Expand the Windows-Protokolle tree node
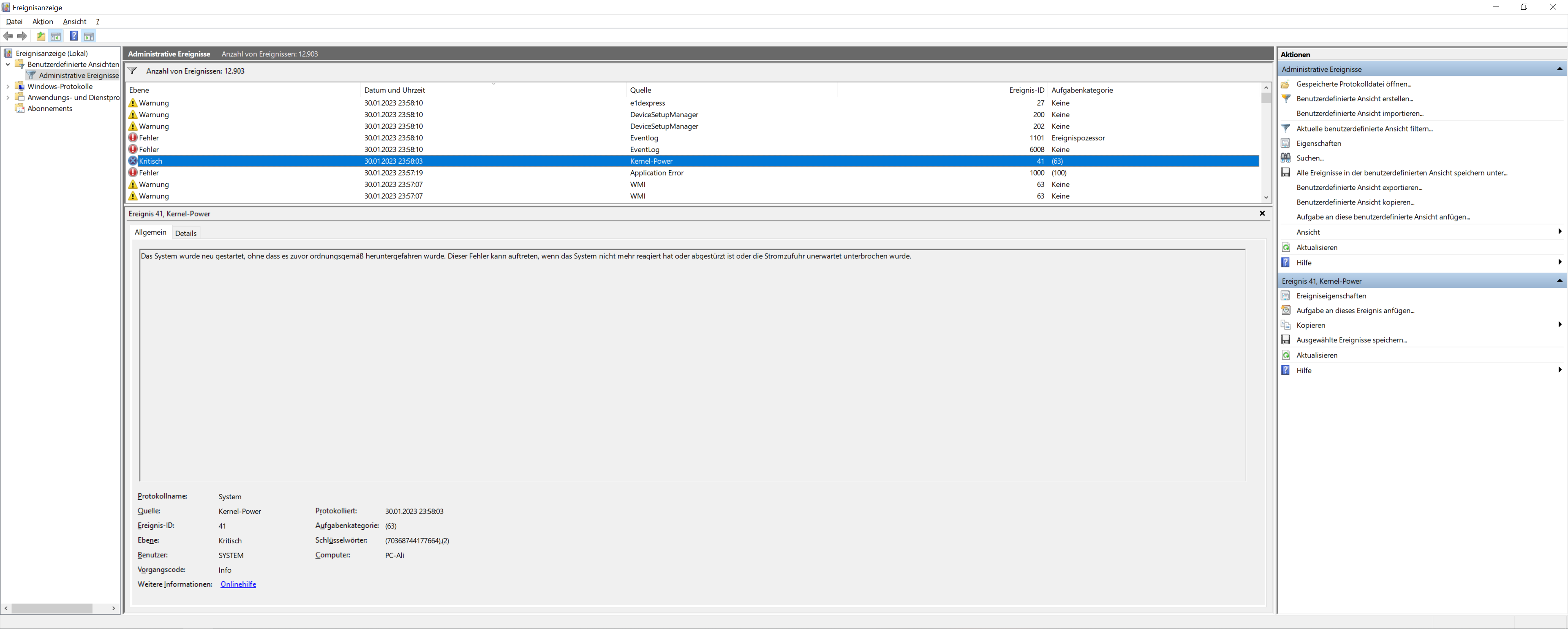This screenshot has width=1568, height=629. point(7,87)
